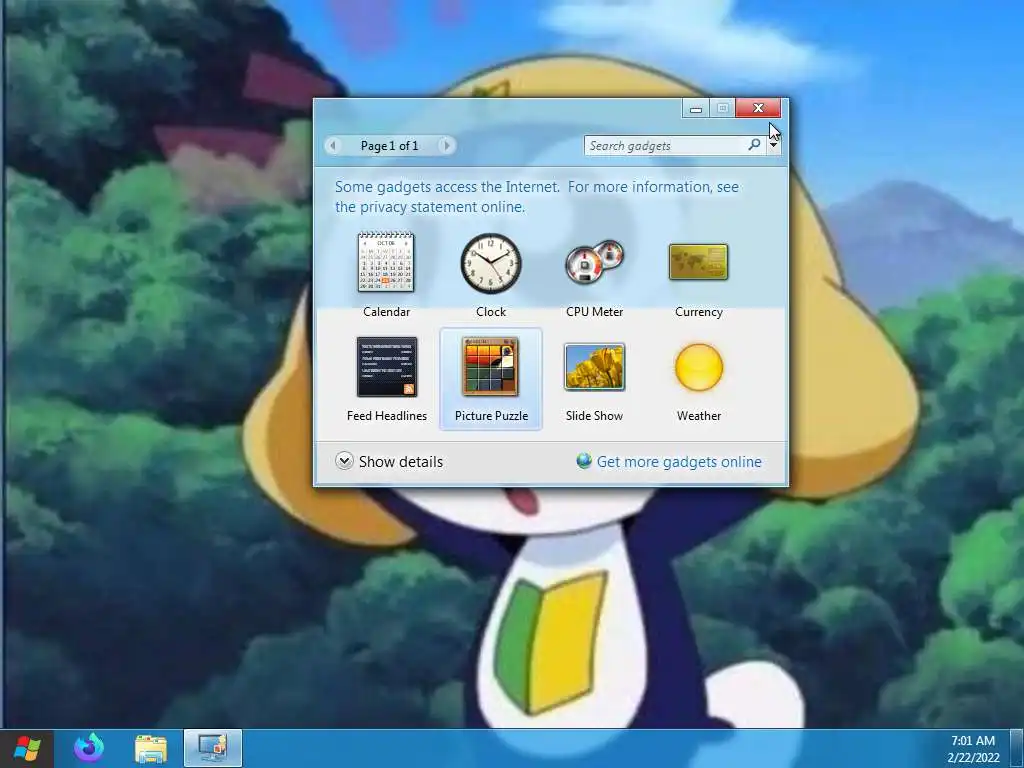This screenshot has height=768, width=1024.
Task: Open the search options dropdown arrow
Action: point(773,145)
